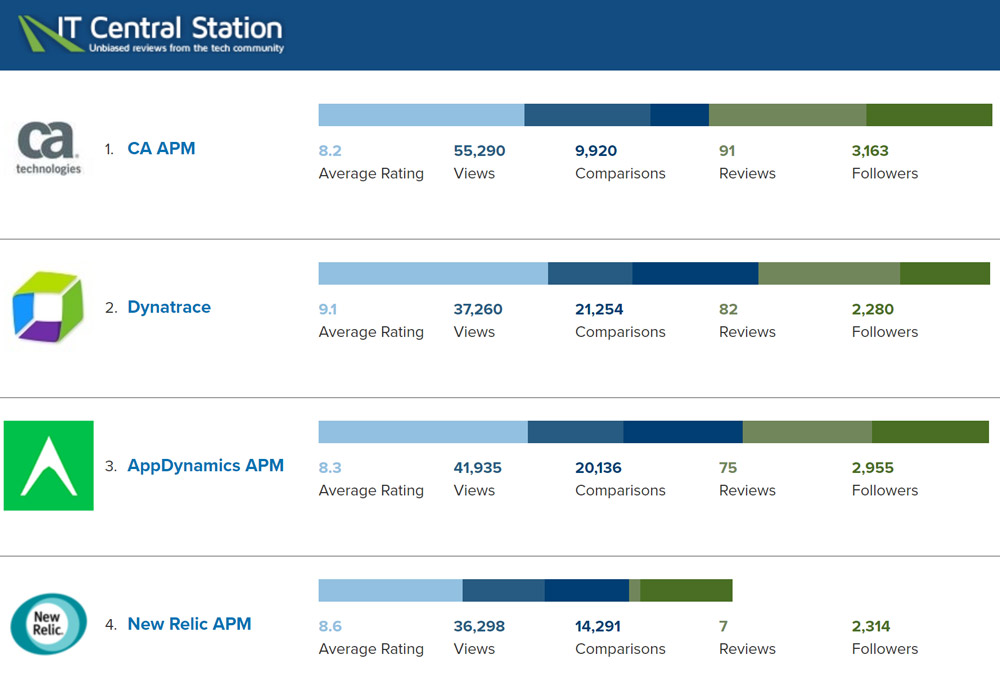Click Dynatrace's 2,280 followers value
1000x684 pixels.
pos(873,310)
